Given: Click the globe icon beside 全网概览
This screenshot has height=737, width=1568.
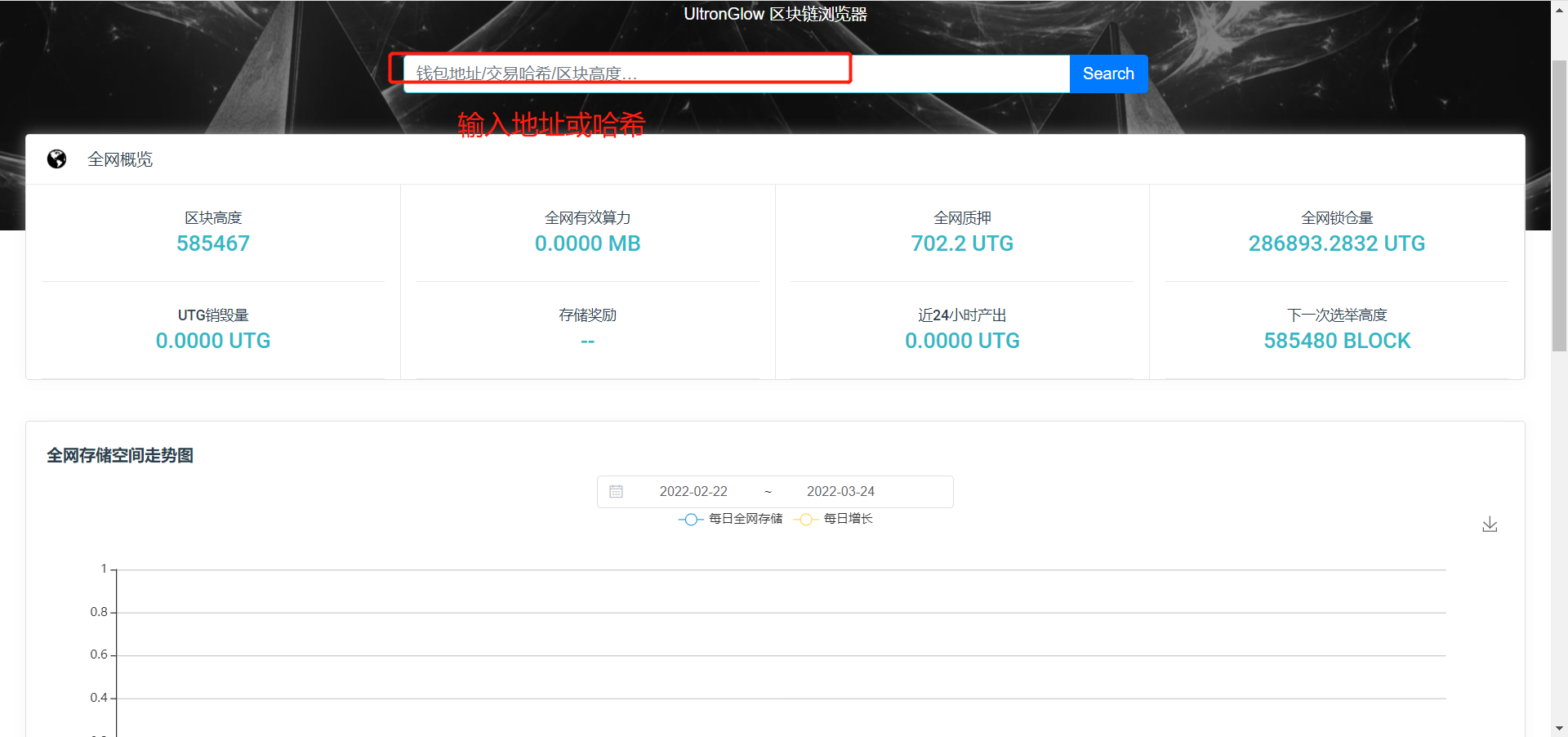Looking at the screenshot, I should pos(56,159).
